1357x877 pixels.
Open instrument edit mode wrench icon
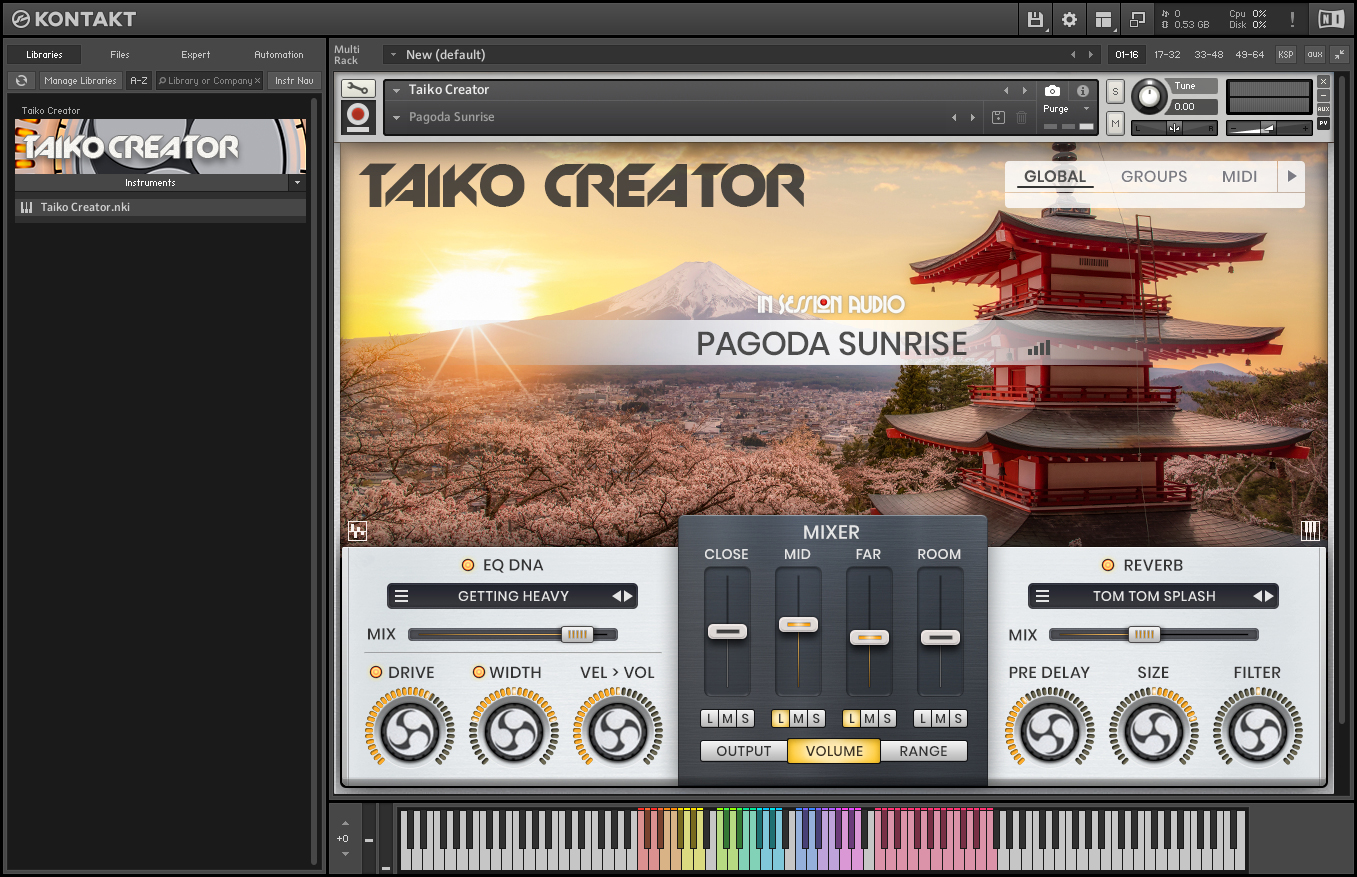pos(357,89)
